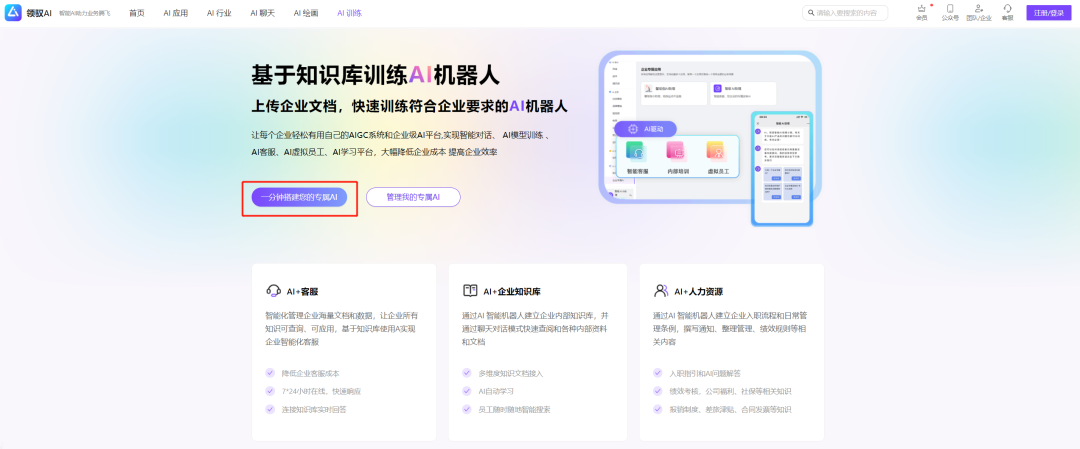Focus the 请输入要搜索的内容 search field
The height and width of the screenshot is (449, 1080).
click(x=845, y=13)
